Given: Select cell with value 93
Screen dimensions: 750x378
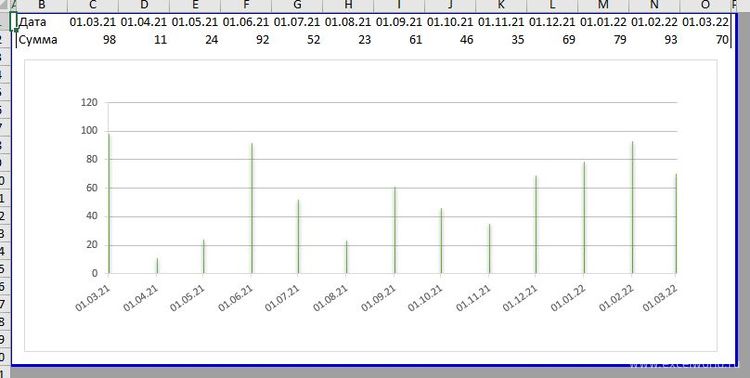Looking at the screenshot, I should pyautogui.click(x=654, y=39).
